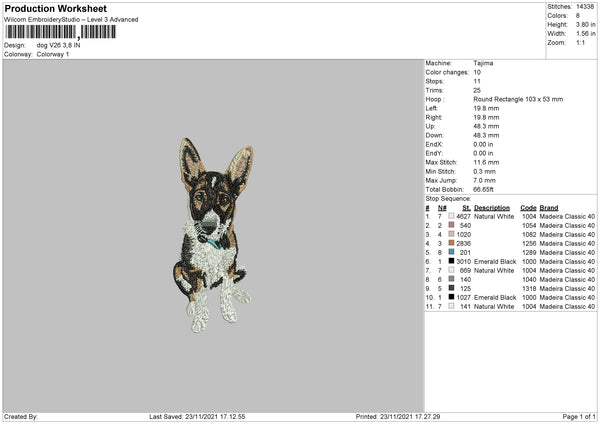Click stitch count 201 in stop sequence
The height and width of the screenshot is (424, 600).
coord(465,253)
